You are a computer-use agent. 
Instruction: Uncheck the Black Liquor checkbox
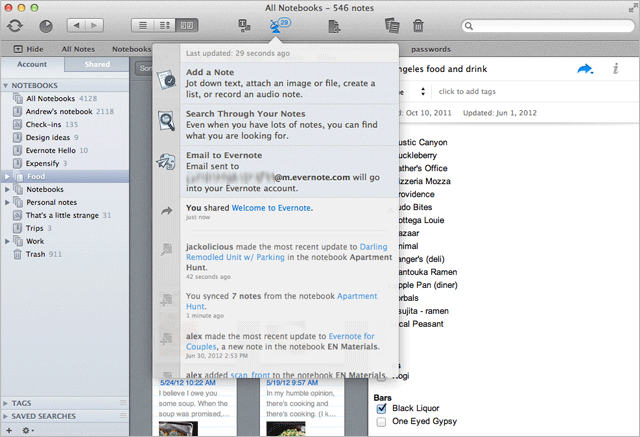coord(380,408)
